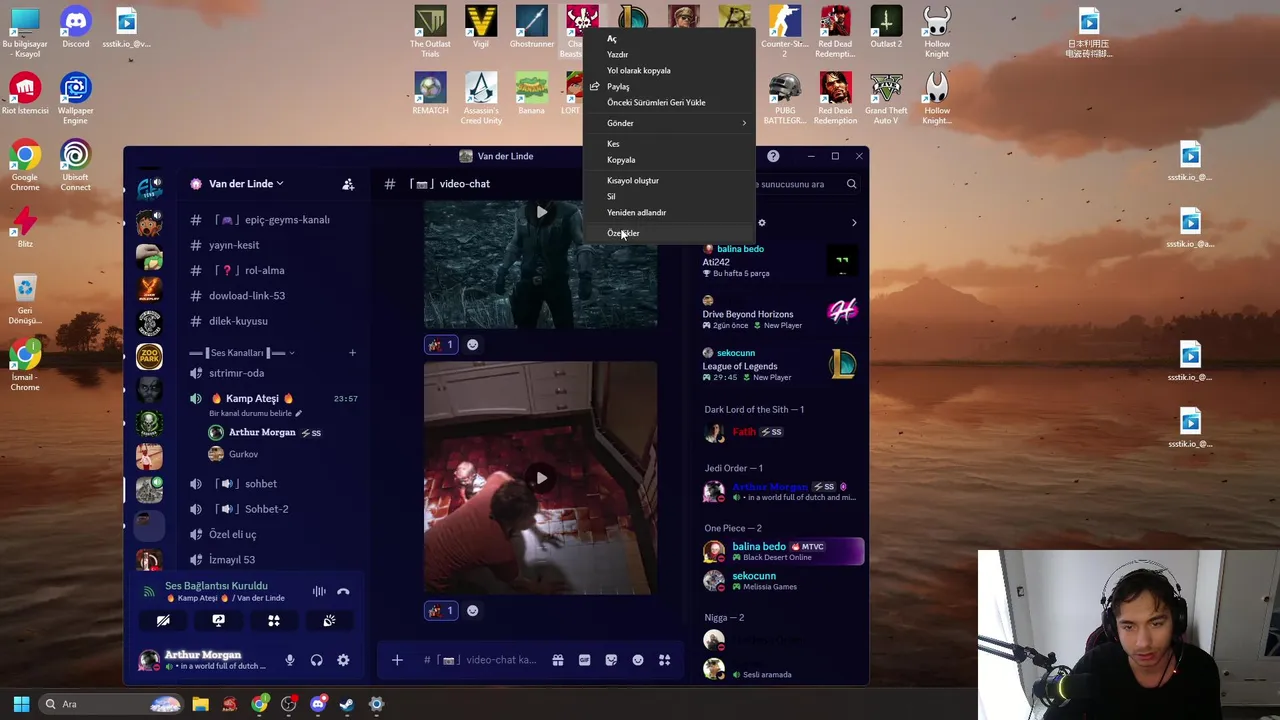
Task: Click the share screen button
Action: pyautogui.click(x=218, y=621)
